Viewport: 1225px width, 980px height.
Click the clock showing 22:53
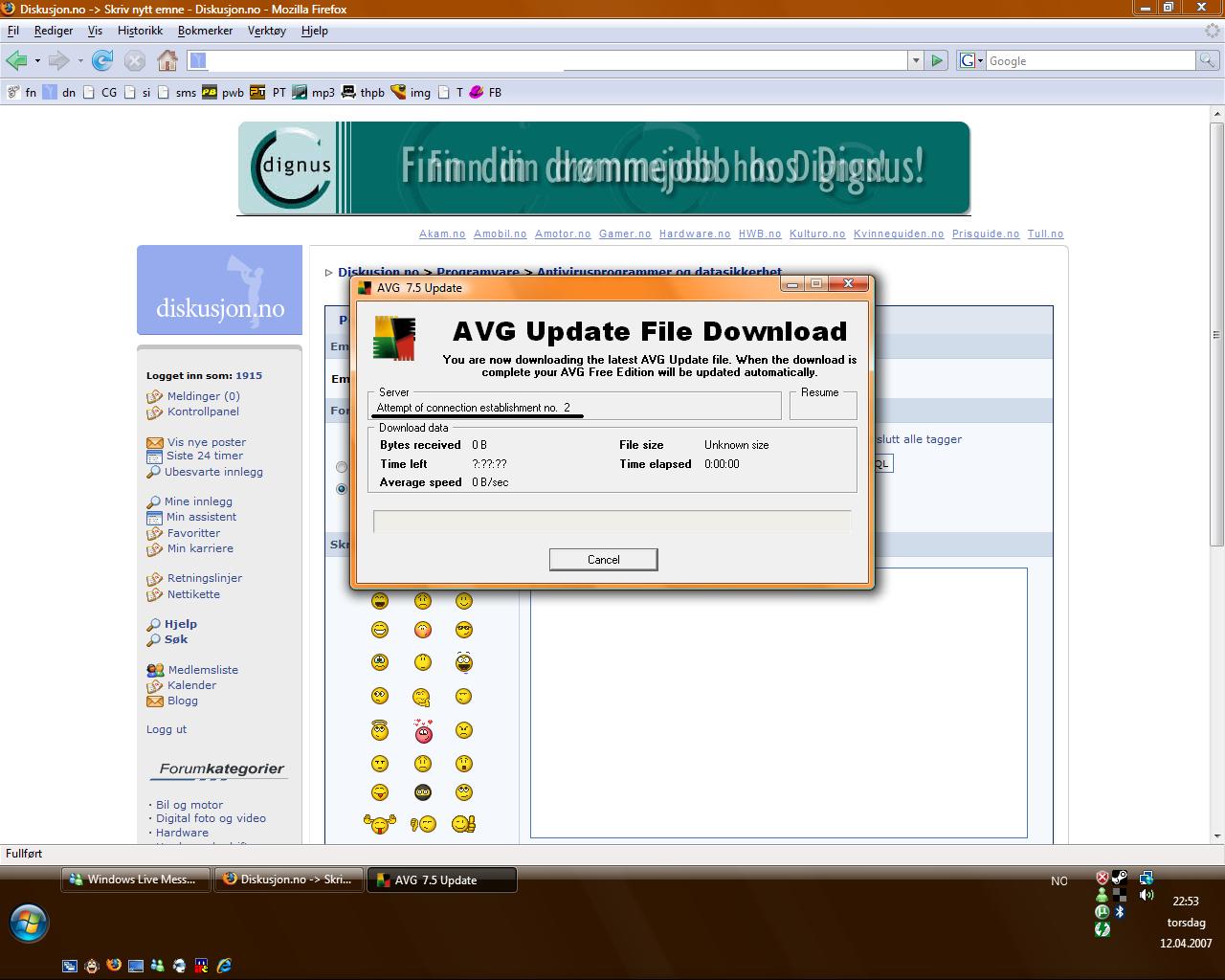pyautogui.click(x=1186, y=902)
